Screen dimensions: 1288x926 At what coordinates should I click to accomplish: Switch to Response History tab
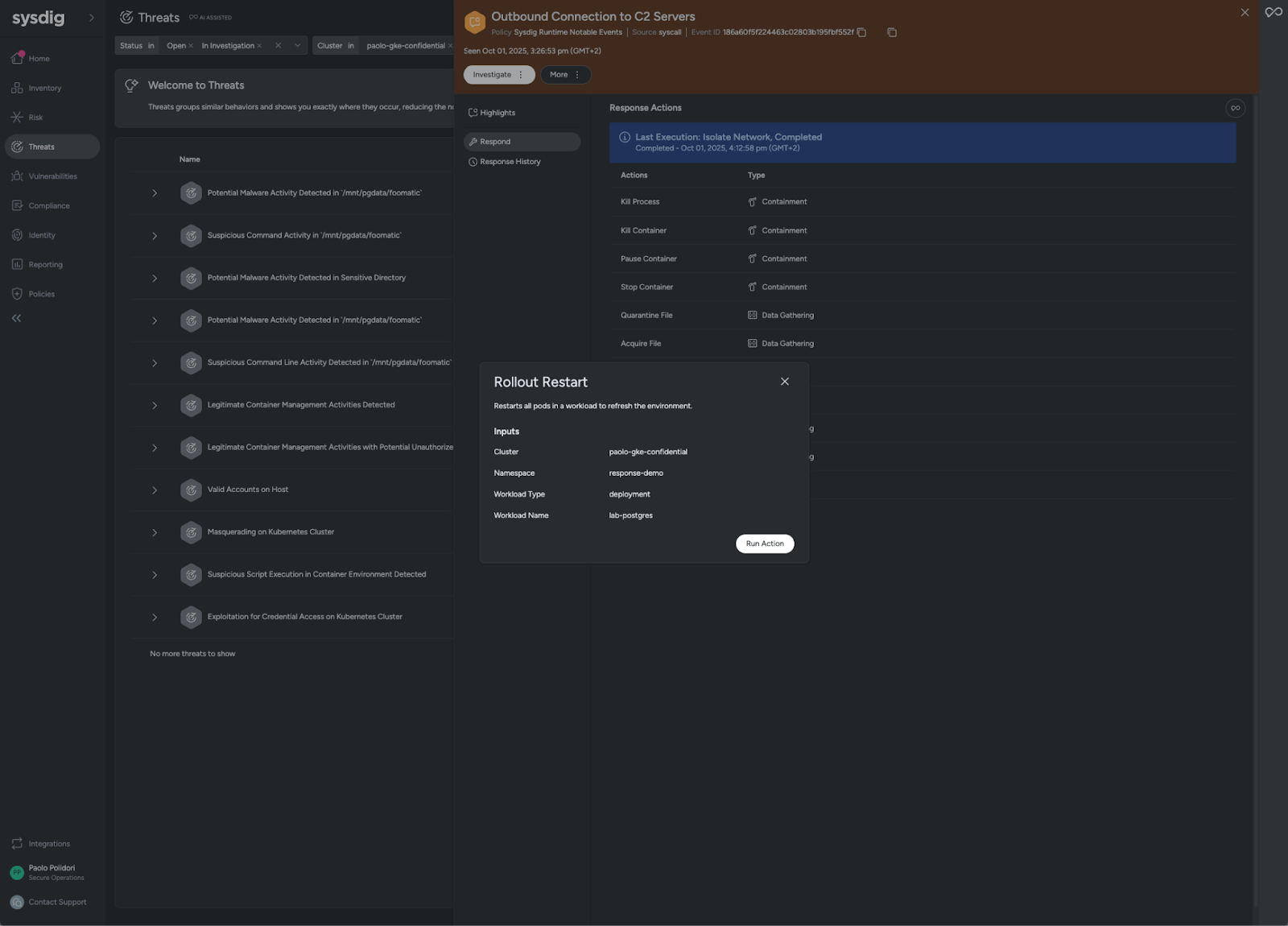coord(510,162)
